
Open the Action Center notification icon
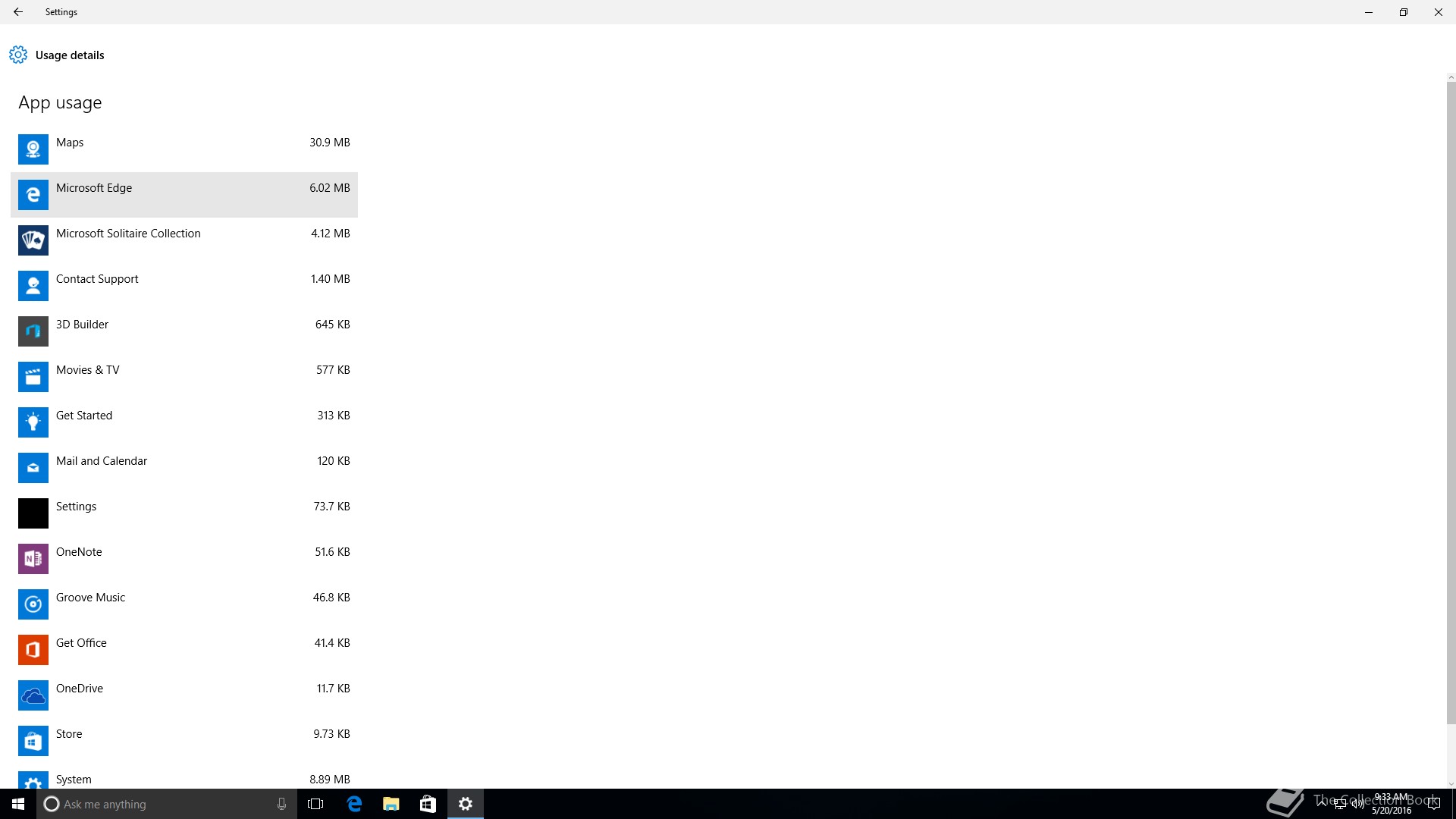1434,804
